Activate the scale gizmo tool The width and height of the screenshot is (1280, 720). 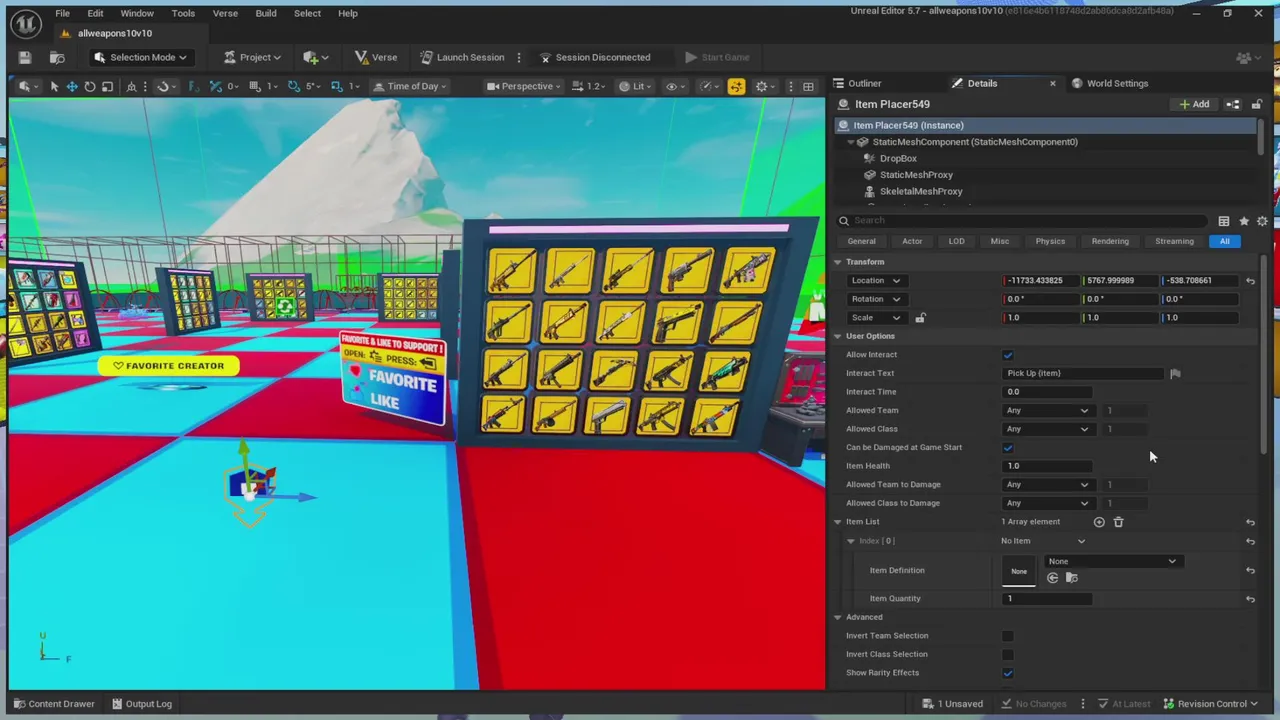tap(108, 86)
